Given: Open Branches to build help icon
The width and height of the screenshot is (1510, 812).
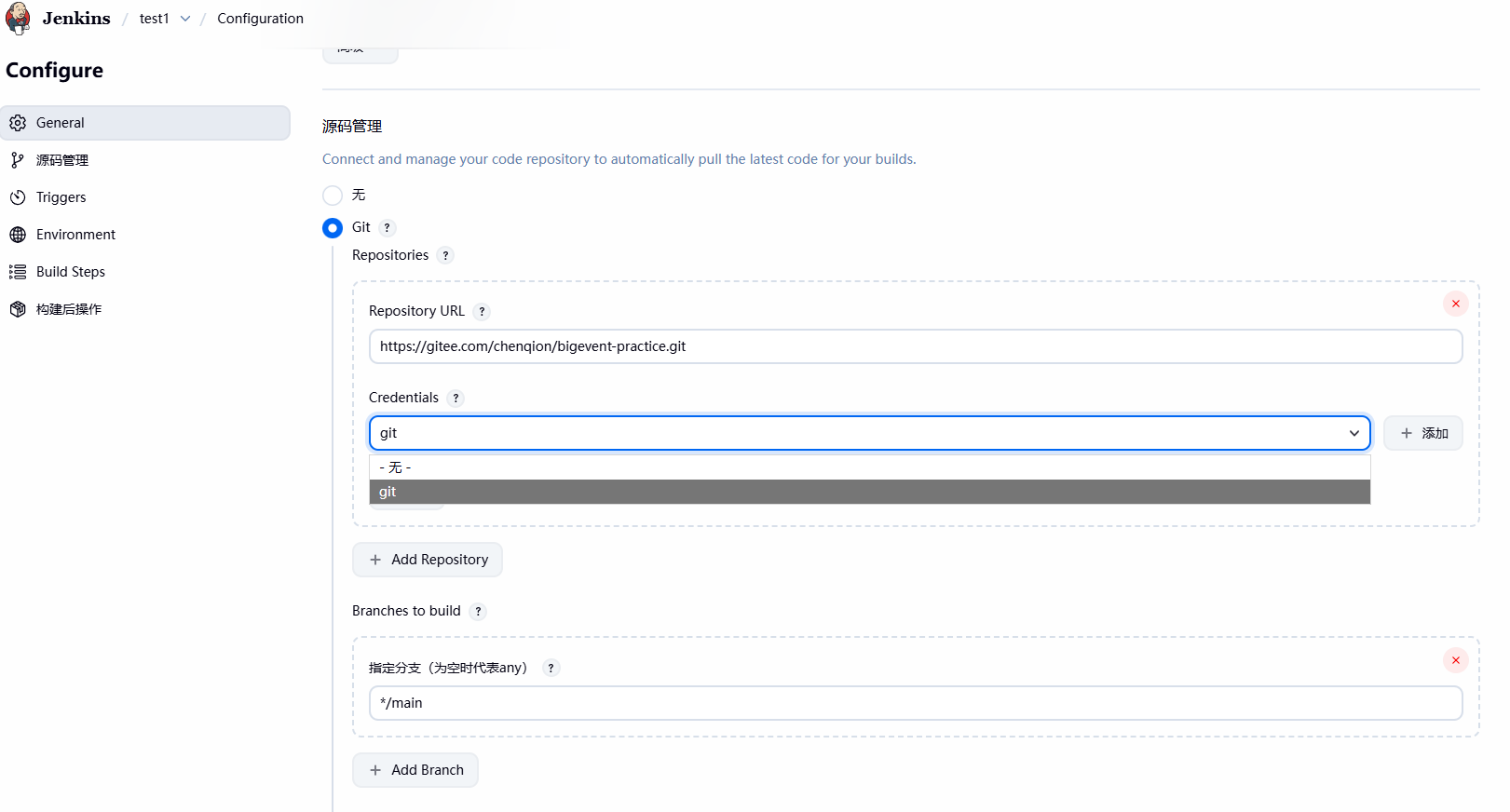Looking at the screenshot, I should [x=478, y=612].
